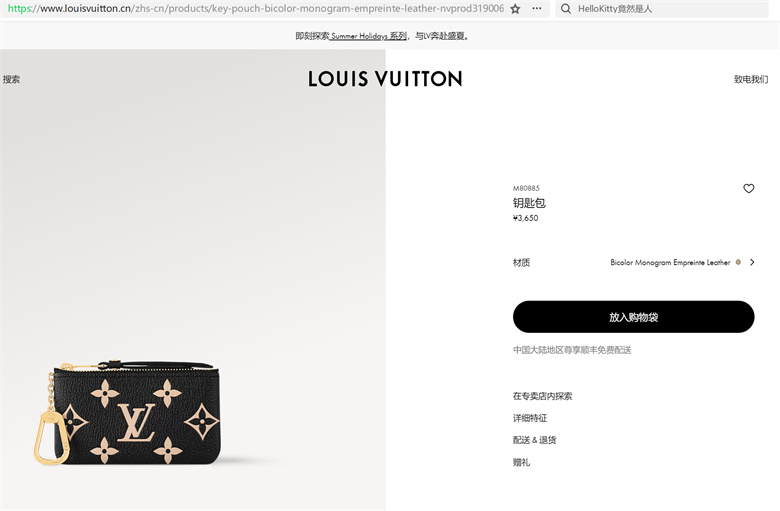The image size is (780, 511).
Task: Bookmark page with star icon
Action: (x=515, y=9)
